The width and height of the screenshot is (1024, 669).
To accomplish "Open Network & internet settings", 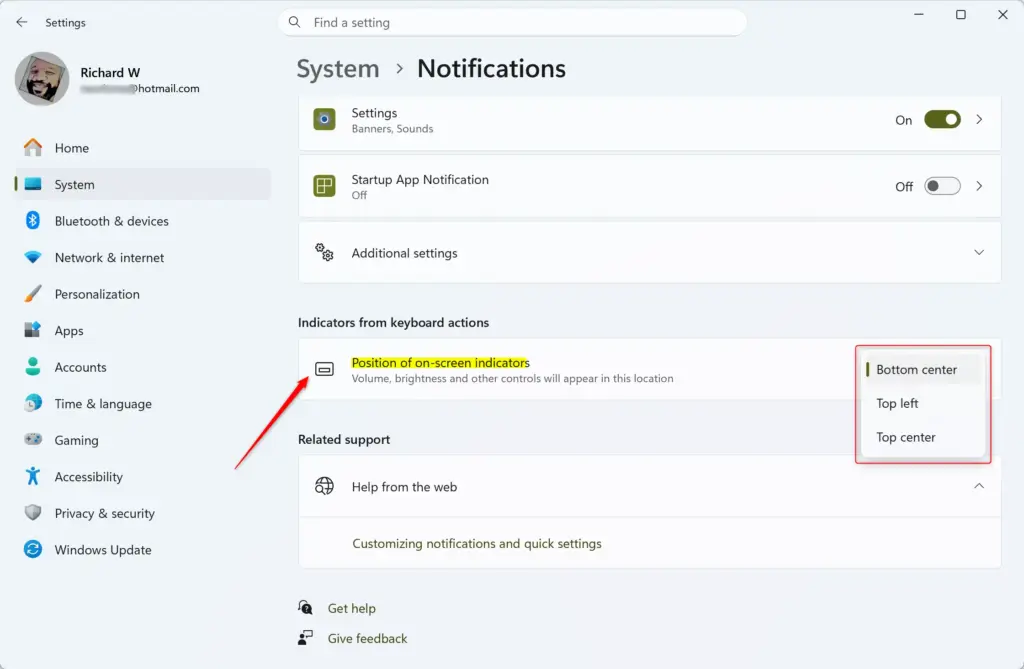I will click(x=143, y=257).
